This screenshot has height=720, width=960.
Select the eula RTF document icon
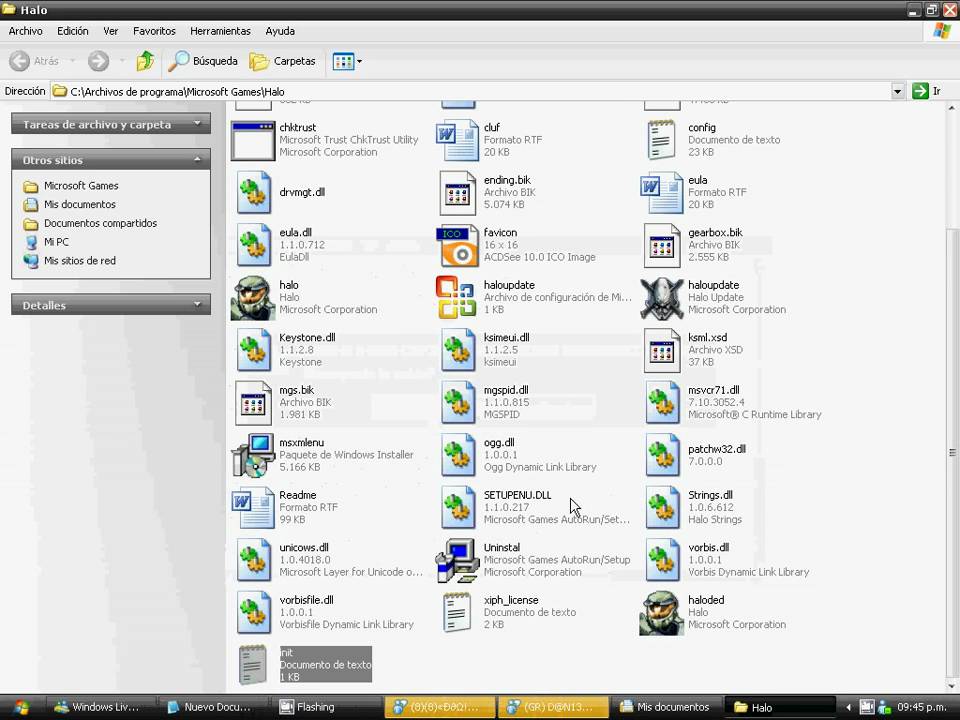(x=662, y=193)
